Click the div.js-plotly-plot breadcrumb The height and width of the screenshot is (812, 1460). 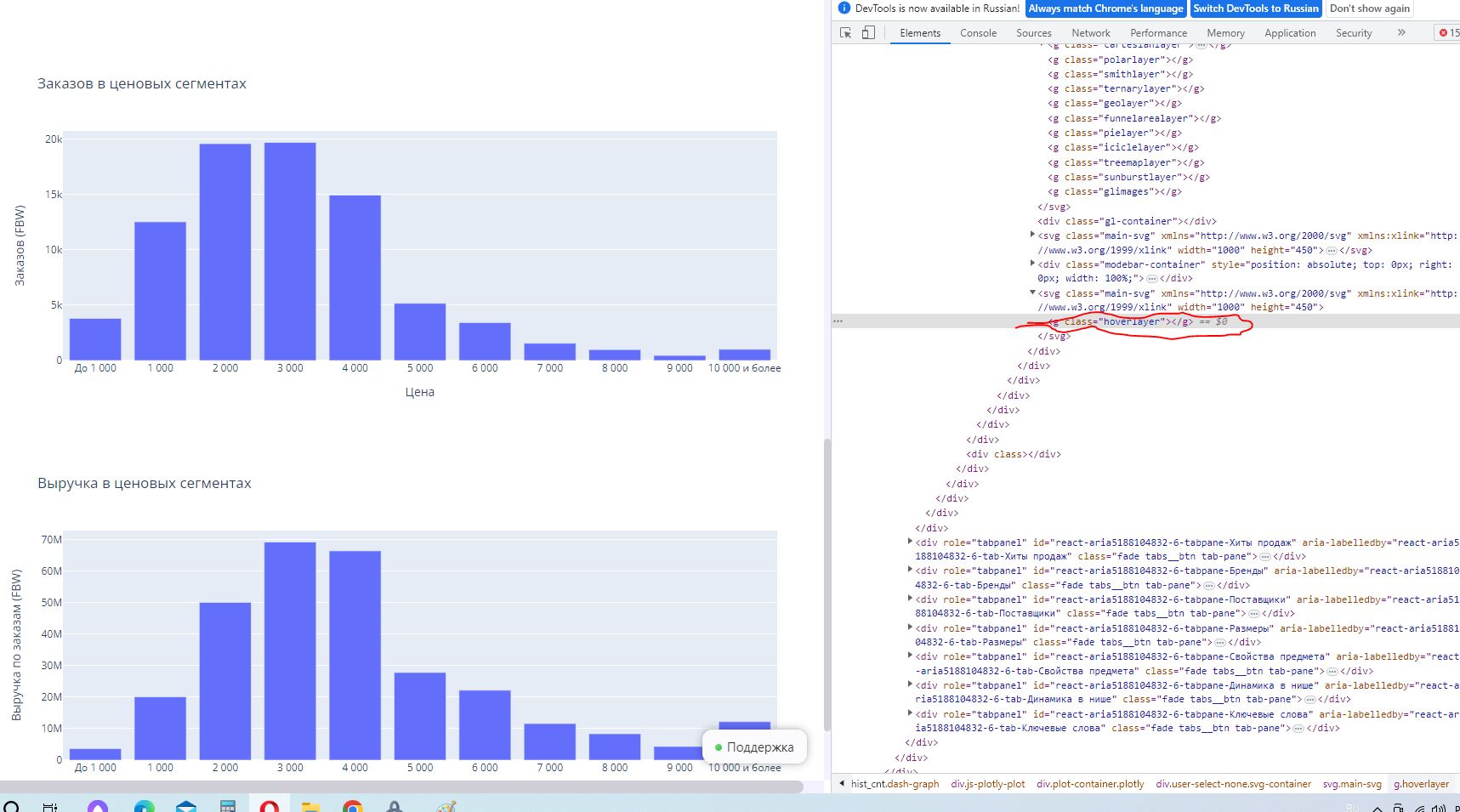pyautogui.click(x=987, y=784)
